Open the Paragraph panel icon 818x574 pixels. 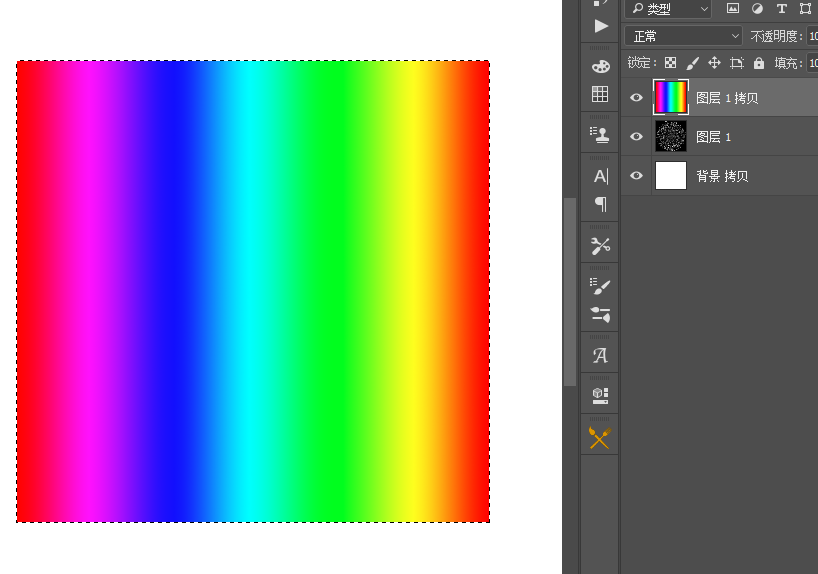[601, 204]
